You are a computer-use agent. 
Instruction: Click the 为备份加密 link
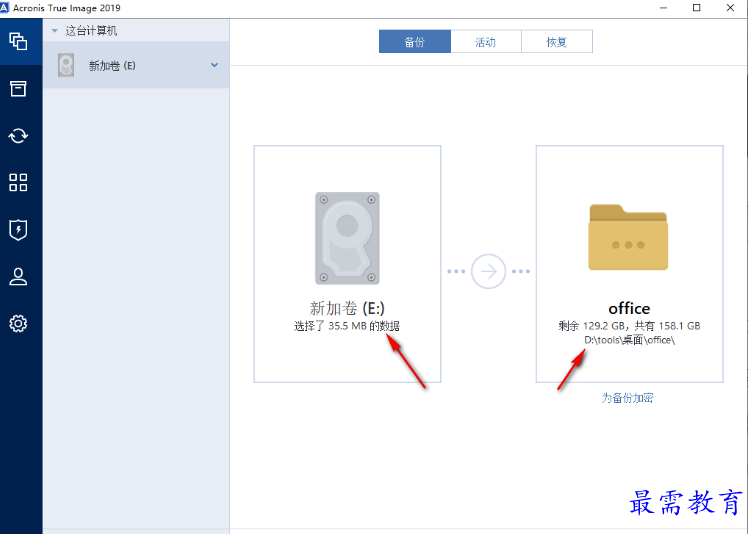[x=627, y=398]
